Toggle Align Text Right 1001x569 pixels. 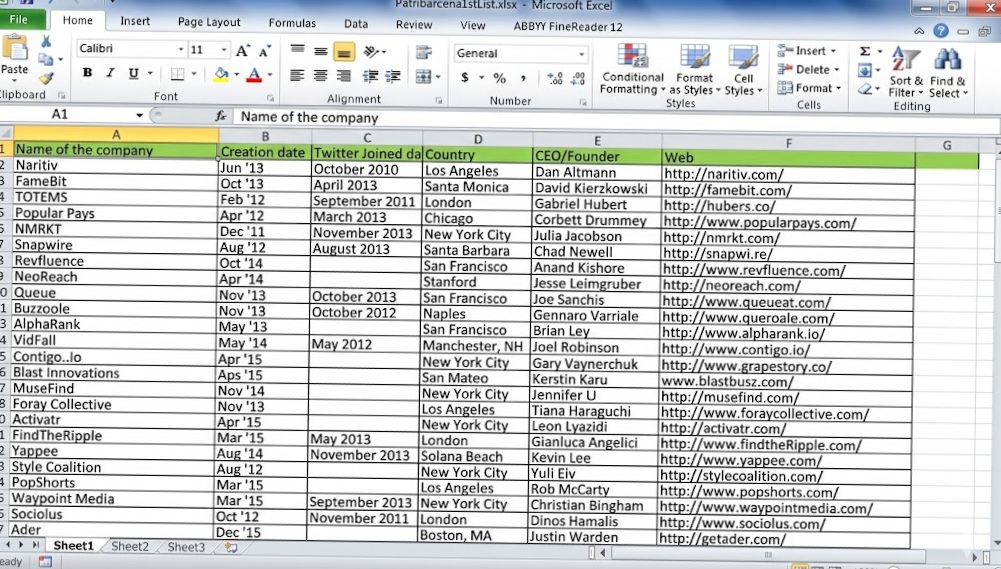pos(343,77)
